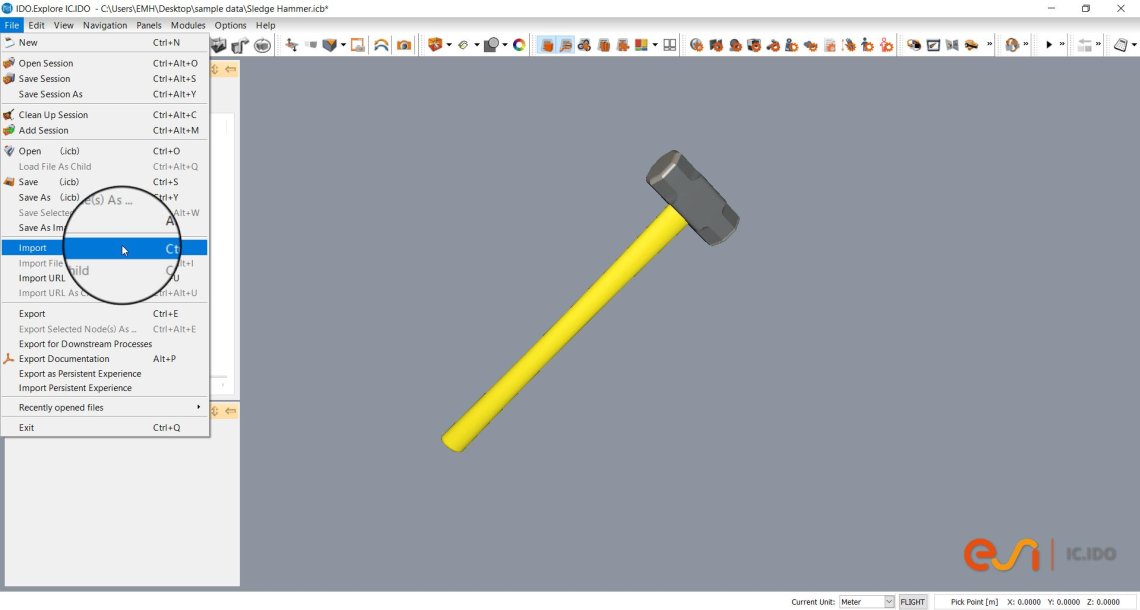Click the framed screen toolbar icon
Screen dimensions: 1140x610
pyautogui.click(x=934, y=45)
